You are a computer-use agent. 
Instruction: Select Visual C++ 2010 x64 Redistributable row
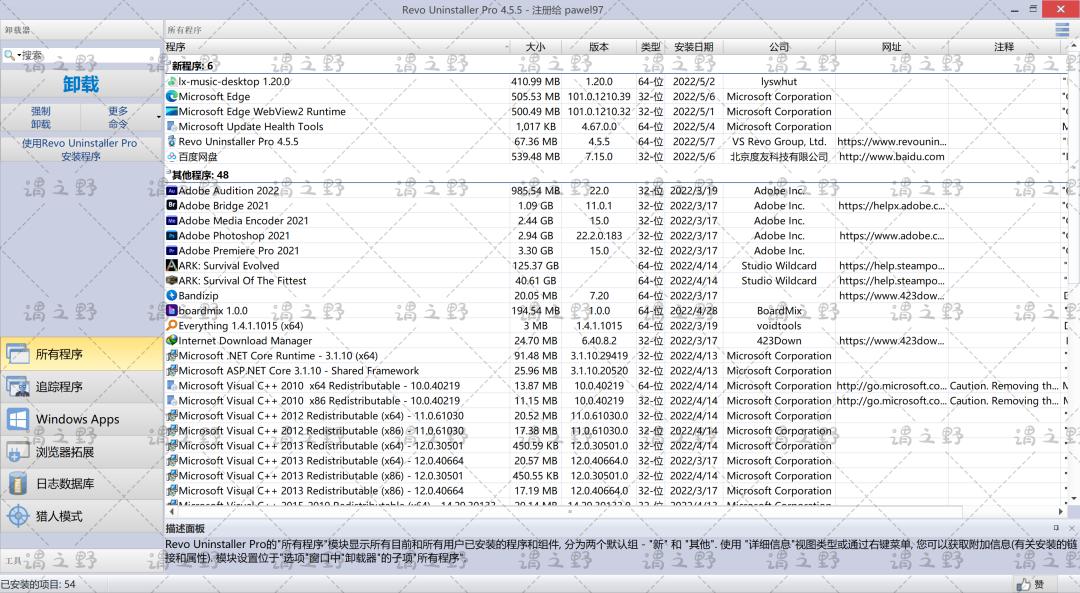pyautogui.click(x=615, y=386)
